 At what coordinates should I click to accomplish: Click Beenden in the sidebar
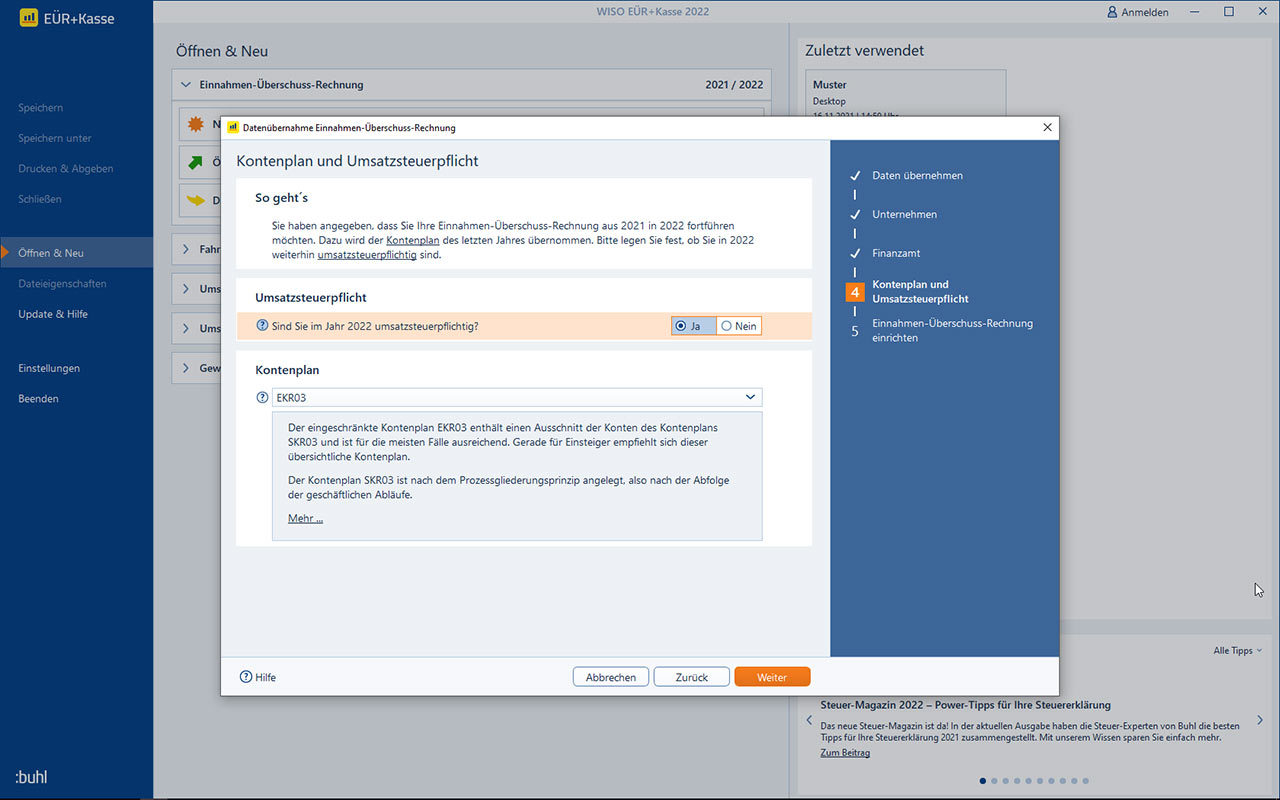(x=38, y=398)
